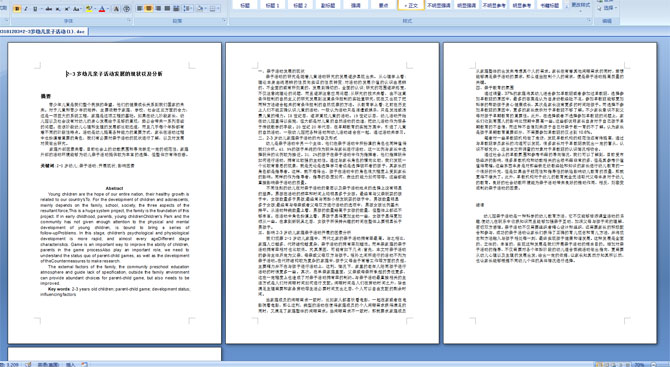
Task: Align text left
Action: tap(139, 8)
